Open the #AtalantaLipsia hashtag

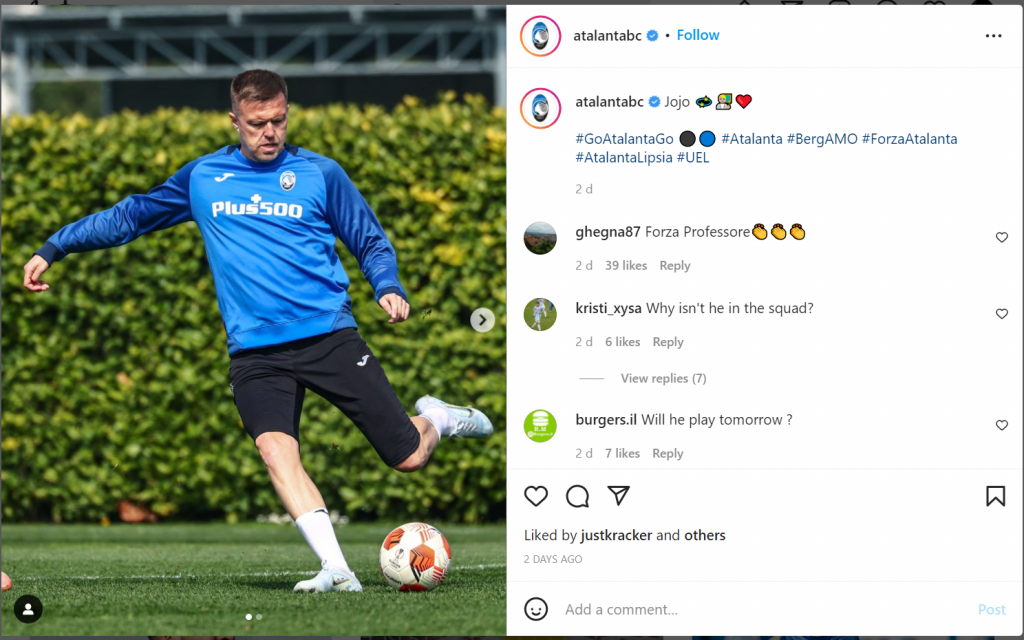click(624, 157)
